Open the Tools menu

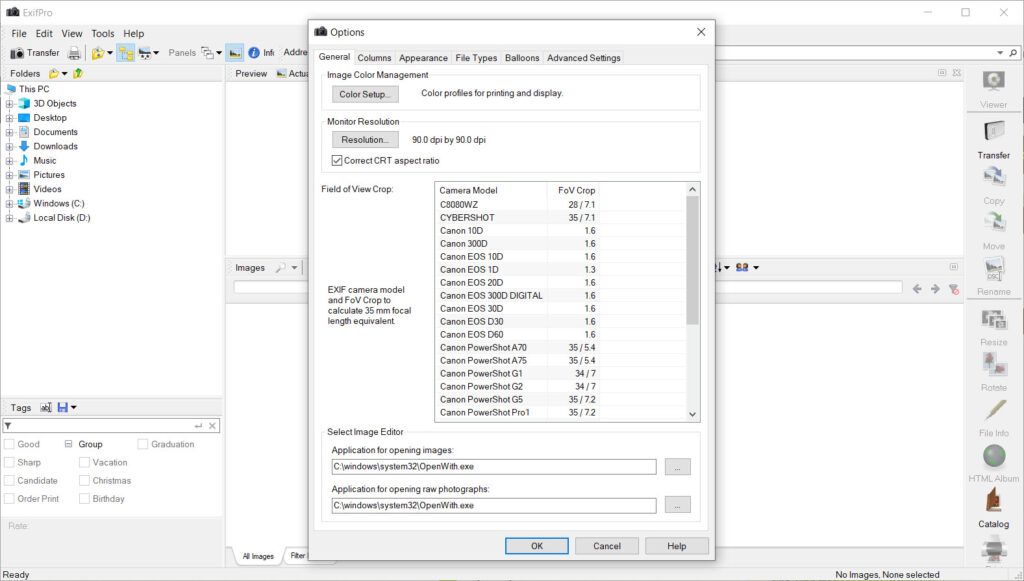[103, 33]
